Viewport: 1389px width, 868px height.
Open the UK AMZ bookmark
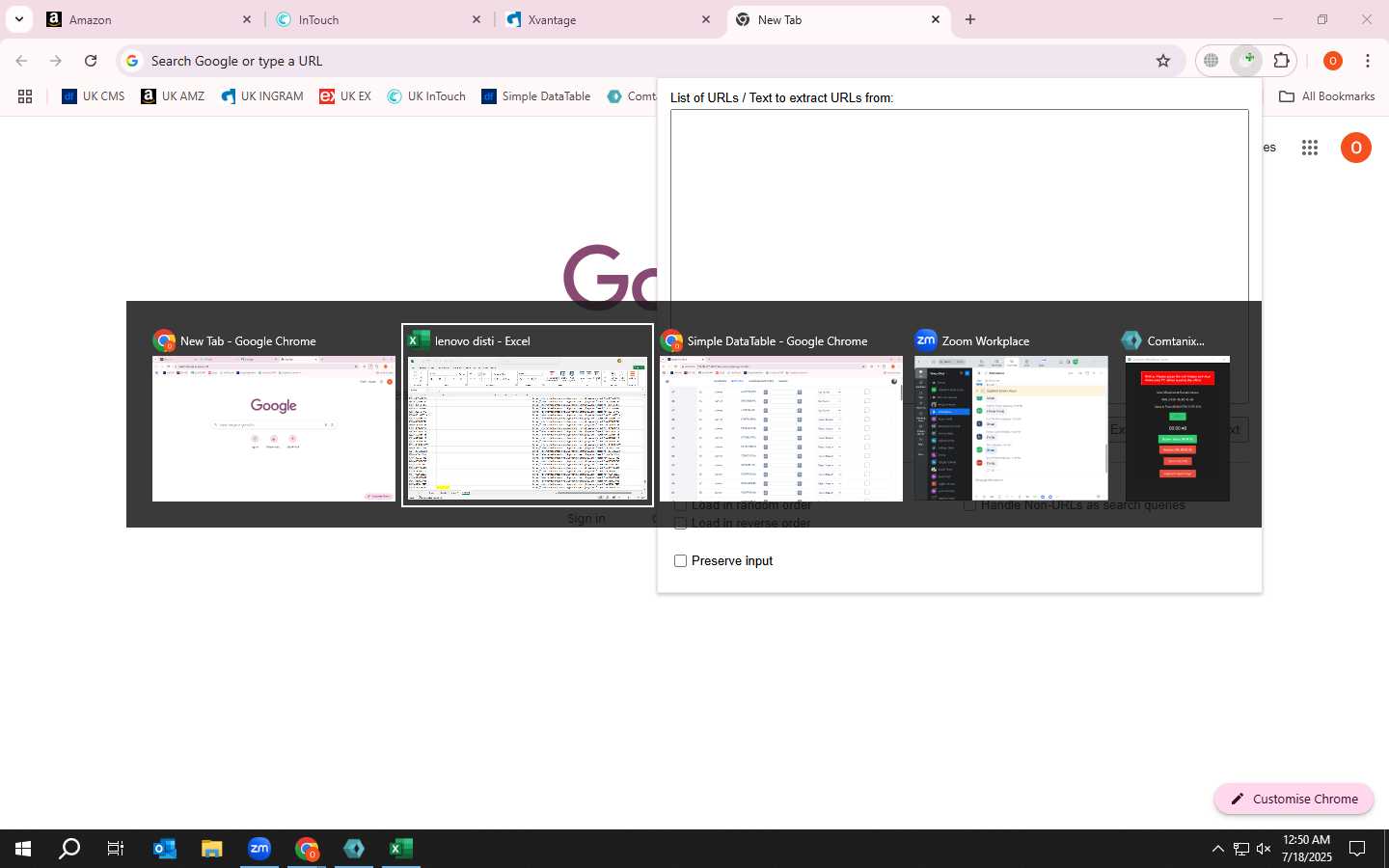point(173,96)
